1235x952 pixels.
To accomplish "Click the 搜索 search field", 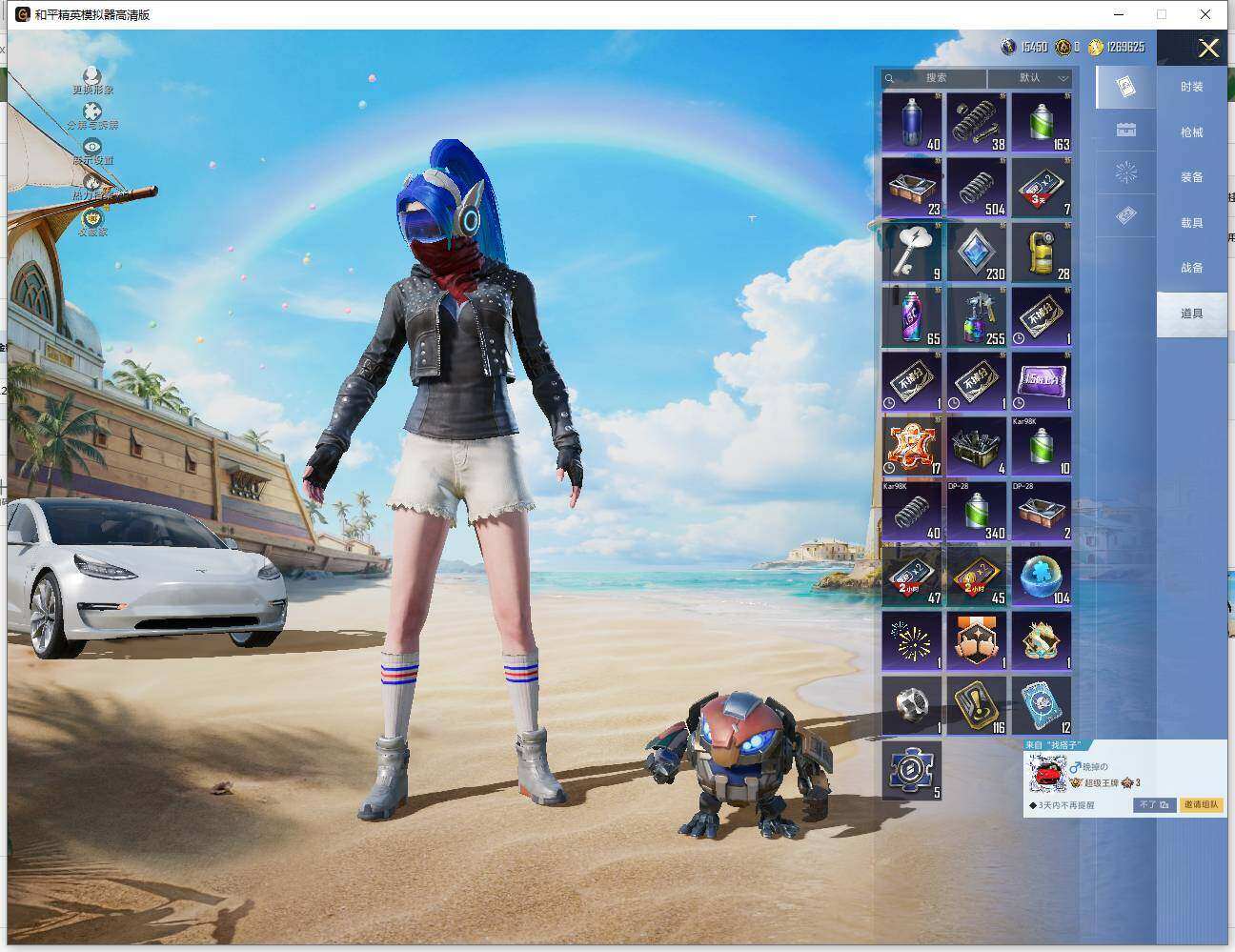I will 934,78.
